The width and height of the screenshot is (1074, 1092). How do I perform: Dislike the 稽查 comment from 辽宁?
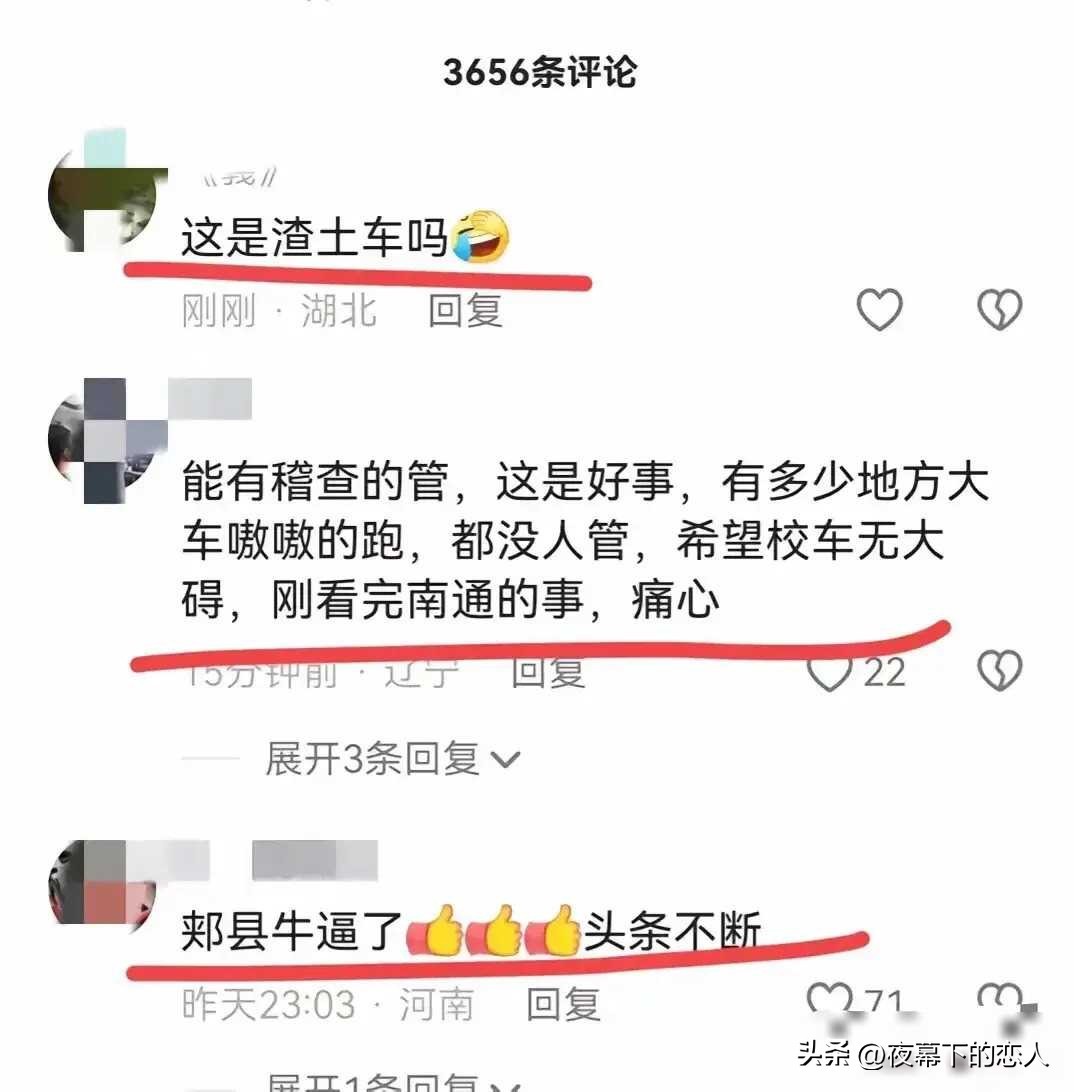[999, 670]
